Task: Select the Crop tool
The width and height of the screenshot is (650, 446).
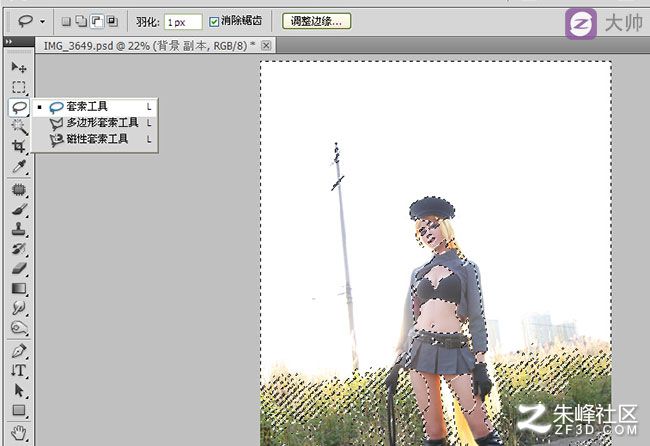Action: 19,146
